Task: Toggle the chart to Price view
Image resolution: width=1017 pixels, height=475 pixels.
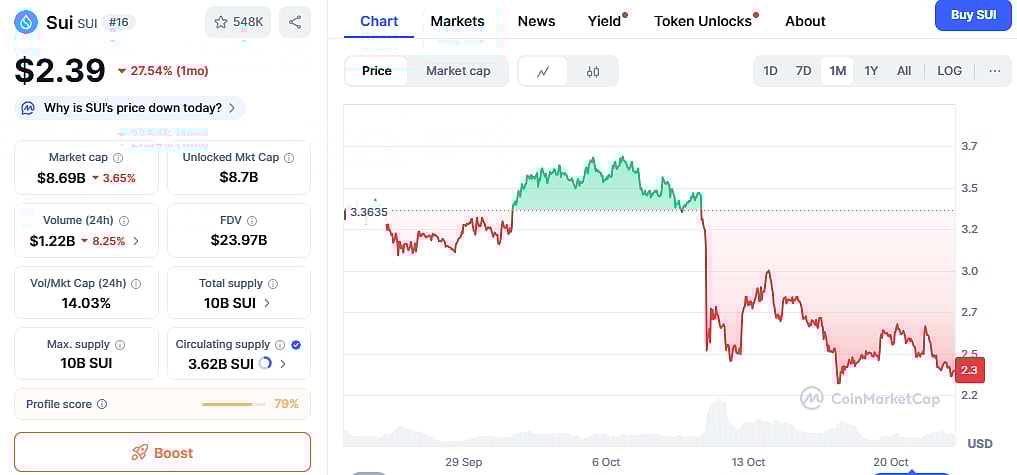Action: point(377,71)
